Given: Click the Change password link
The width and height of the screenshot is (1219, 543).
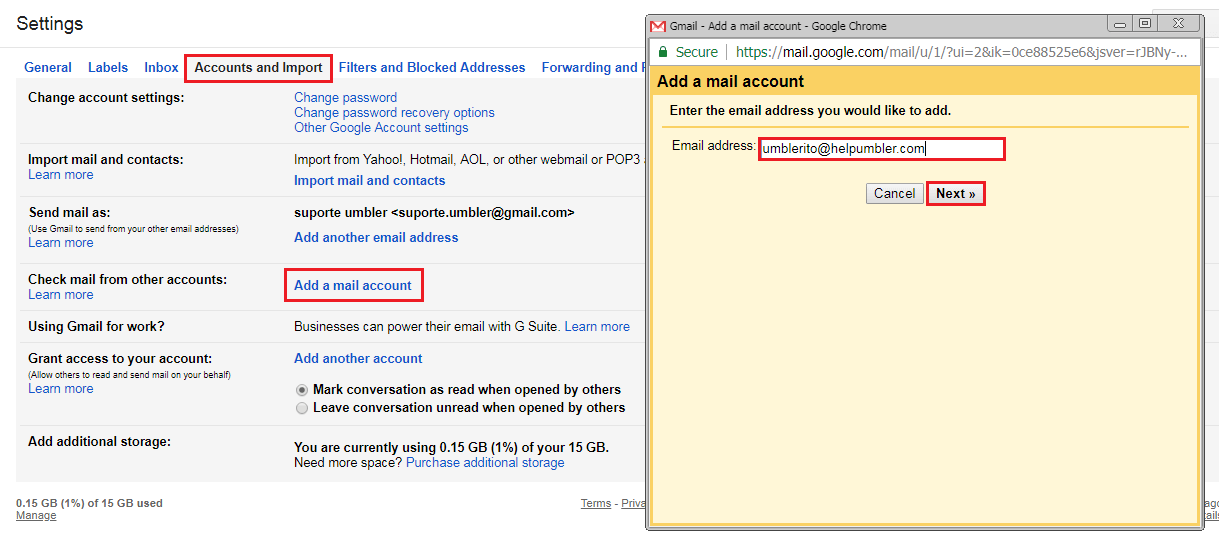Looking at the screenshot, I should click(345, 97).
